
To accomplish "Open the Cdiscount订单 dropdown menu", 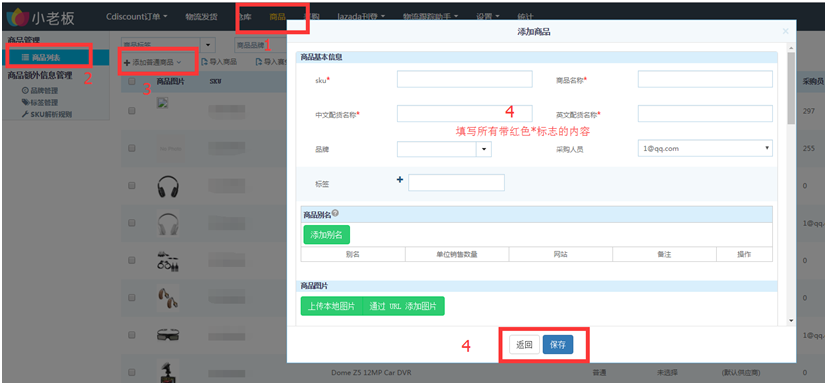I will pyautogui.click(x=137, y=16).
